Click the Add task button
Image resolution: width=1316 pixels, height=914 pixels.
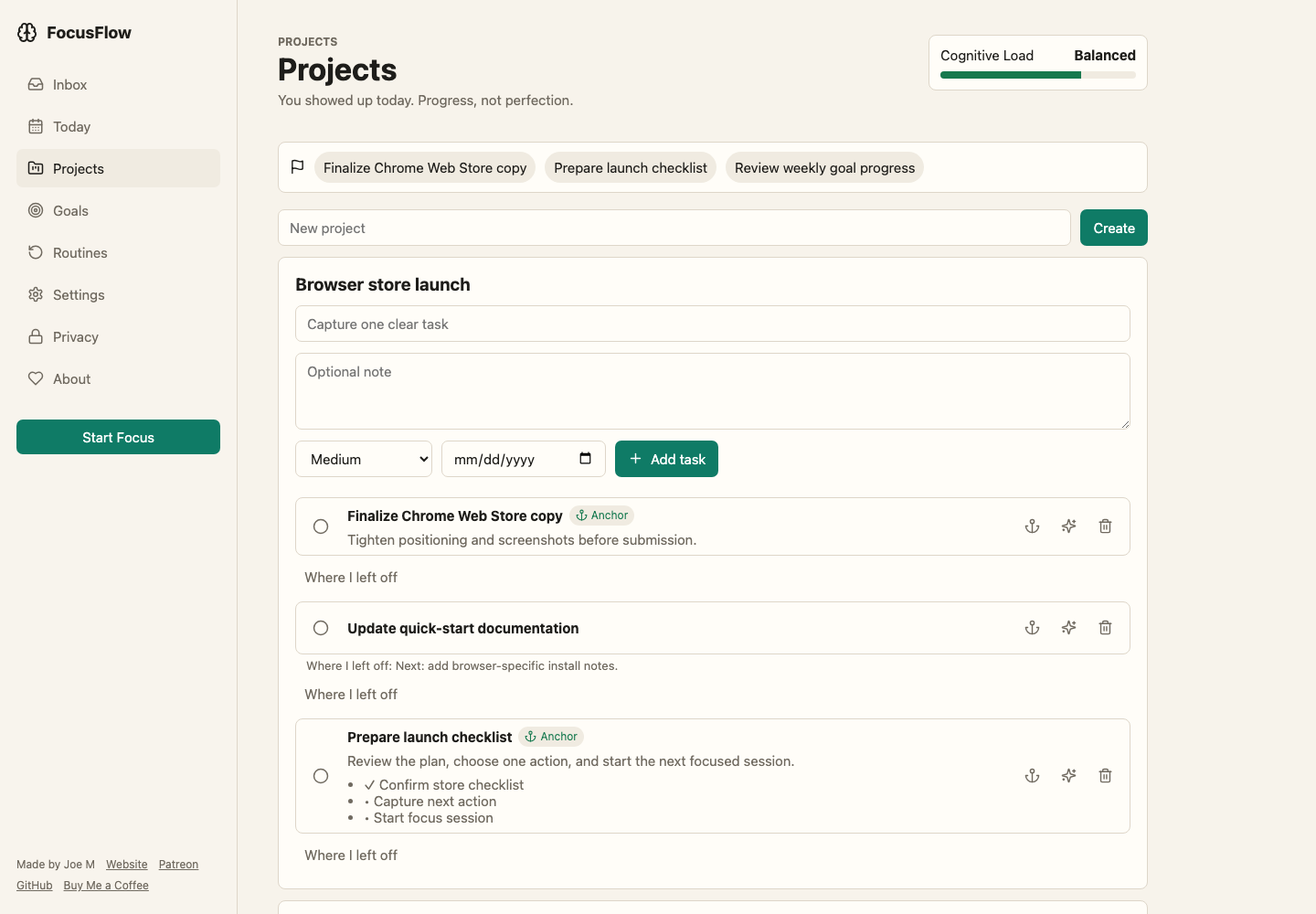(x=666, y=459)
